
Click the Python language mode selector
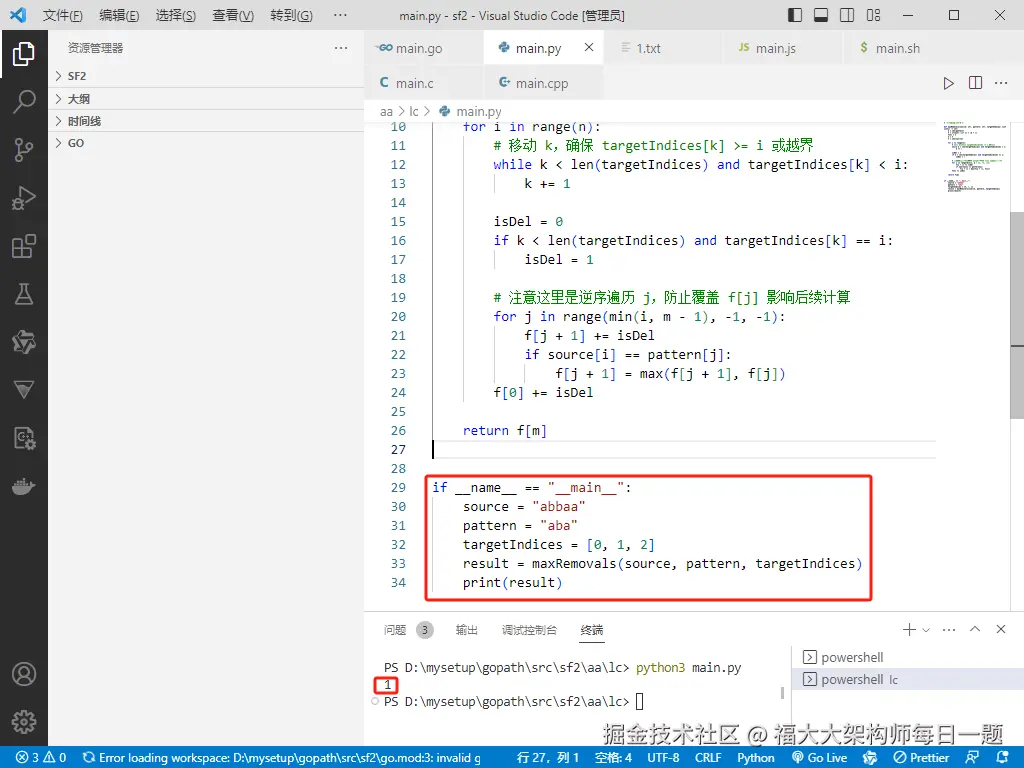[x=756, y=758]
